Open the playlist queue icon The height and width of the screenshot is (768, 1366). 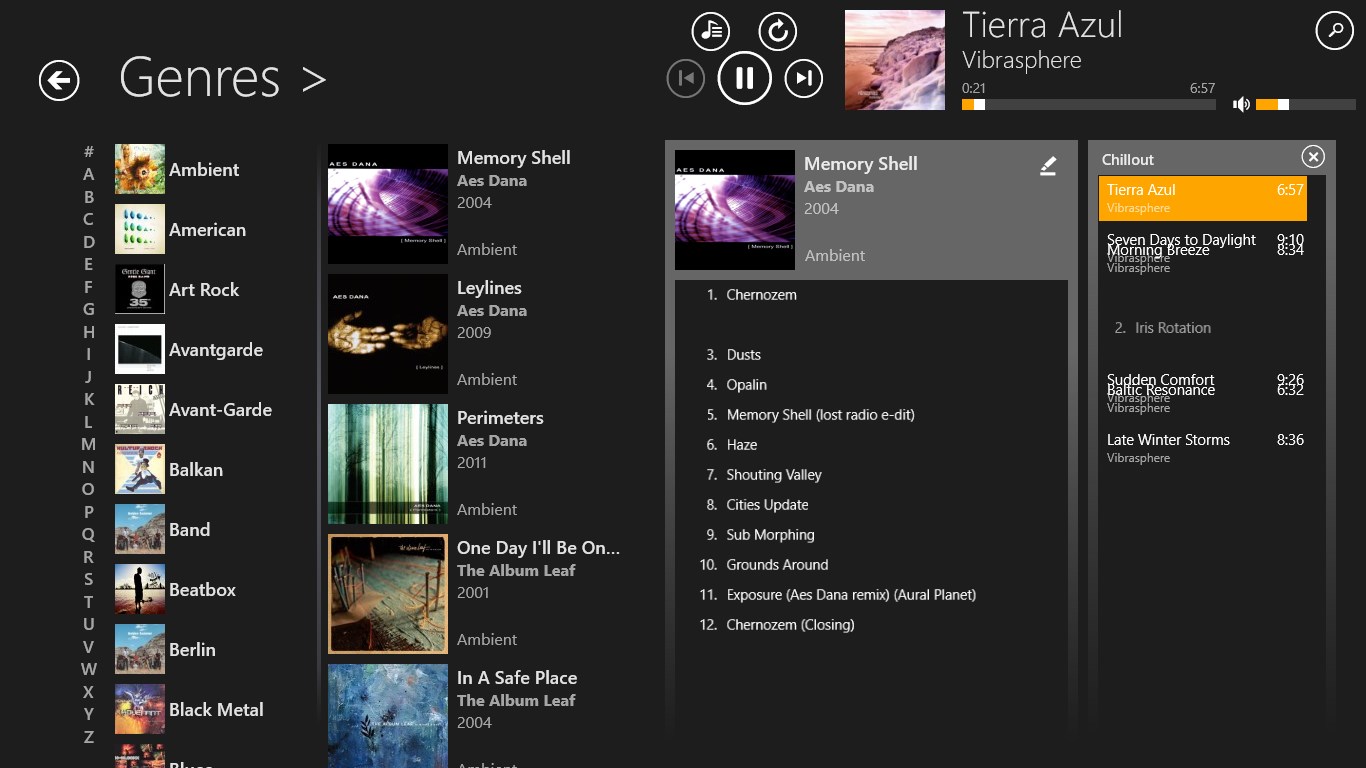pyautogui.click(x=711, y=31)
